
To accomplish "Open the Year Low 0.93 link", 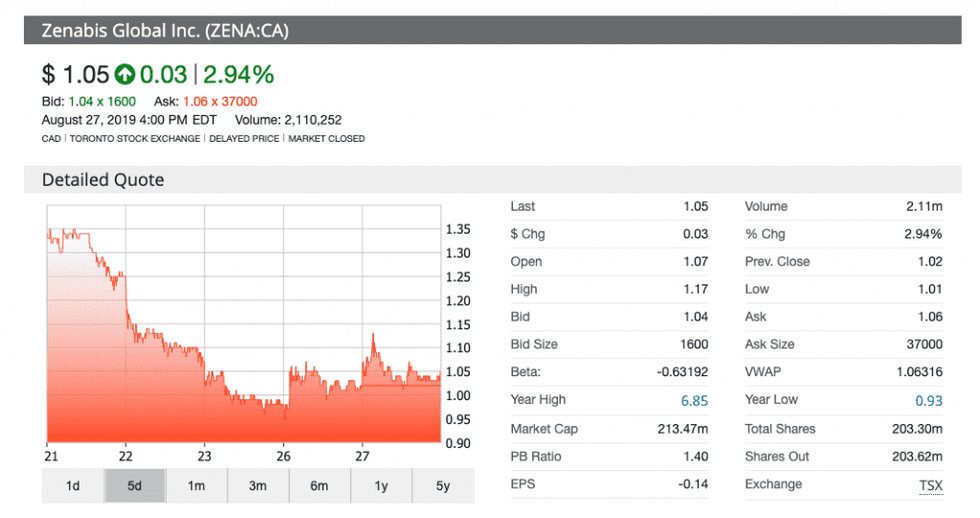I will [929, 400].
